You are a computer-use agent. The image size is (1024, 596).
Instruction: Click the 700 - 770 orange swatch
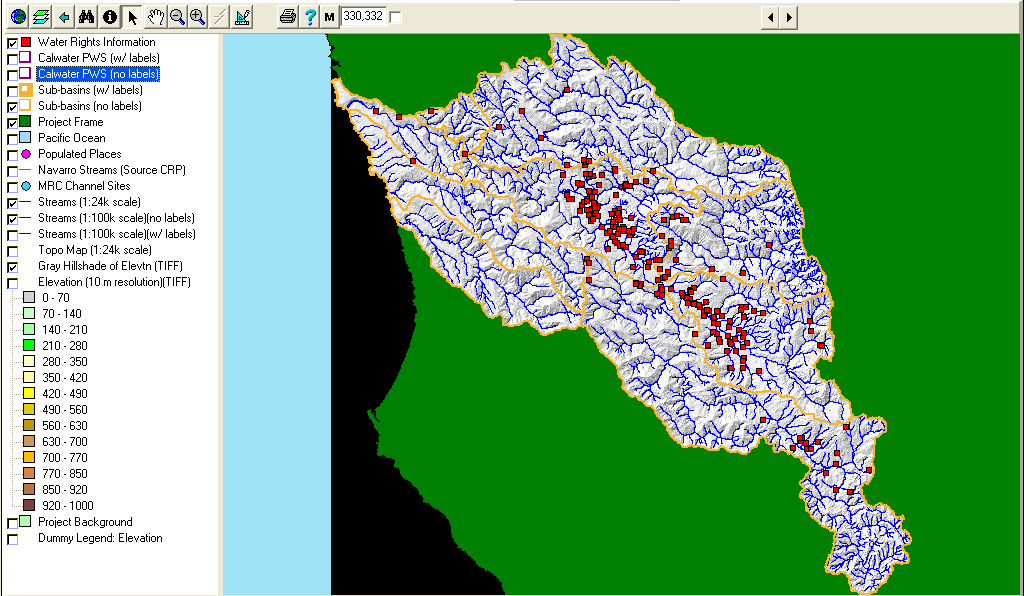click(x=29, y=458)
